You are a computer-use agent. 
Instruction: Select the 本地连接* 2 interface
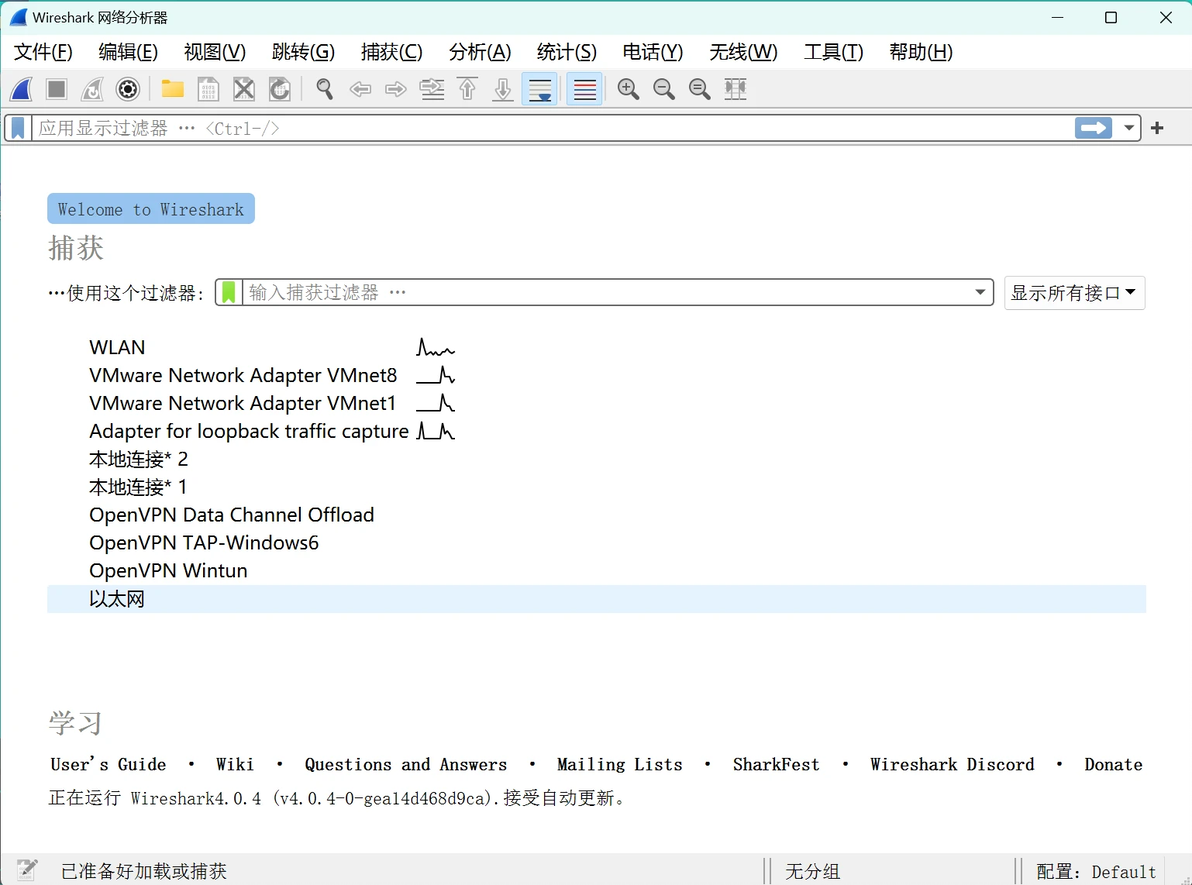[597, 459]
